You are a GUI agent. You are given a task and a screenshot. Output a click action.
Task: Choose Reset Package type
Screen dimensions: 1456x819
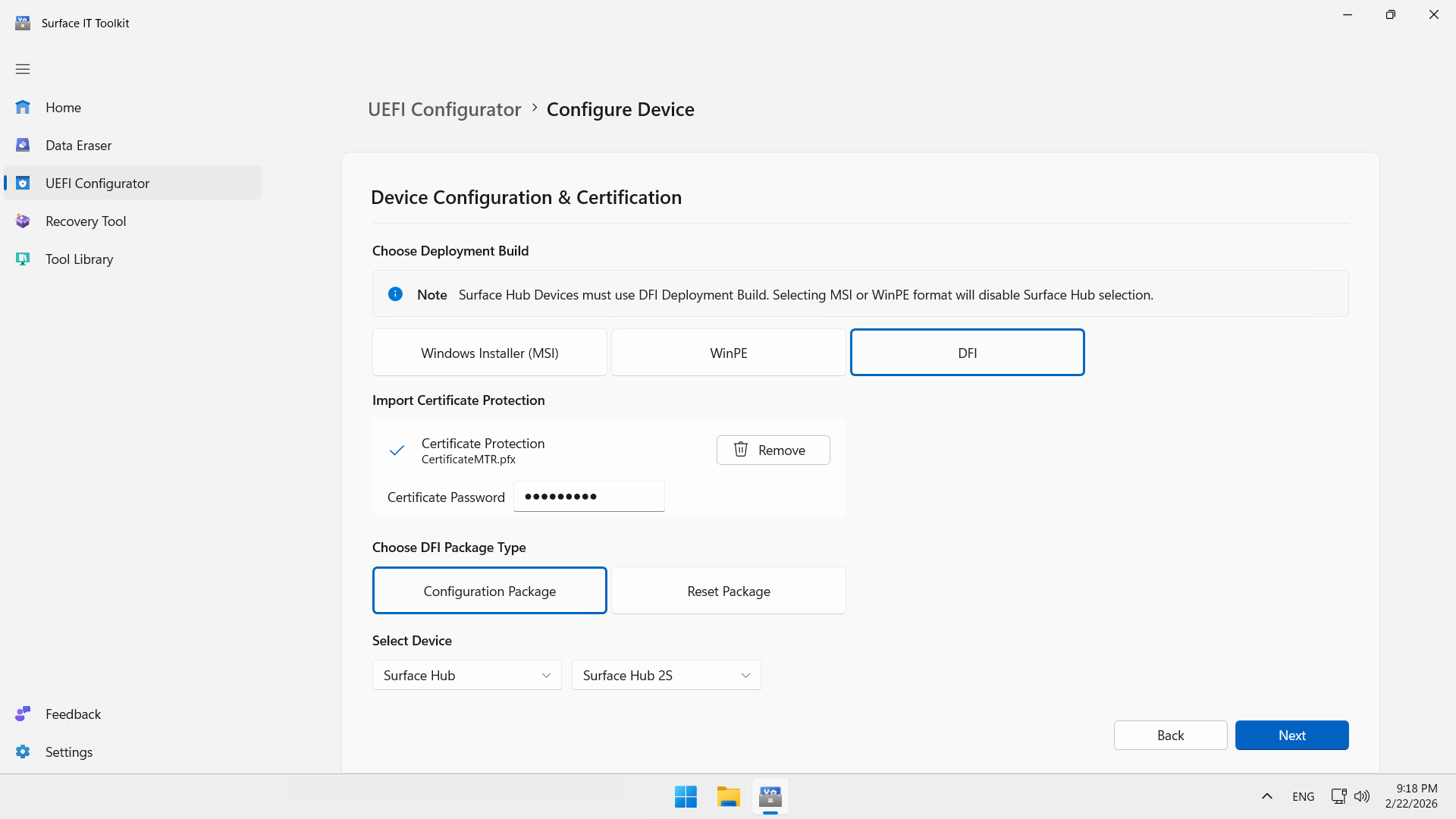pos(728,591)
